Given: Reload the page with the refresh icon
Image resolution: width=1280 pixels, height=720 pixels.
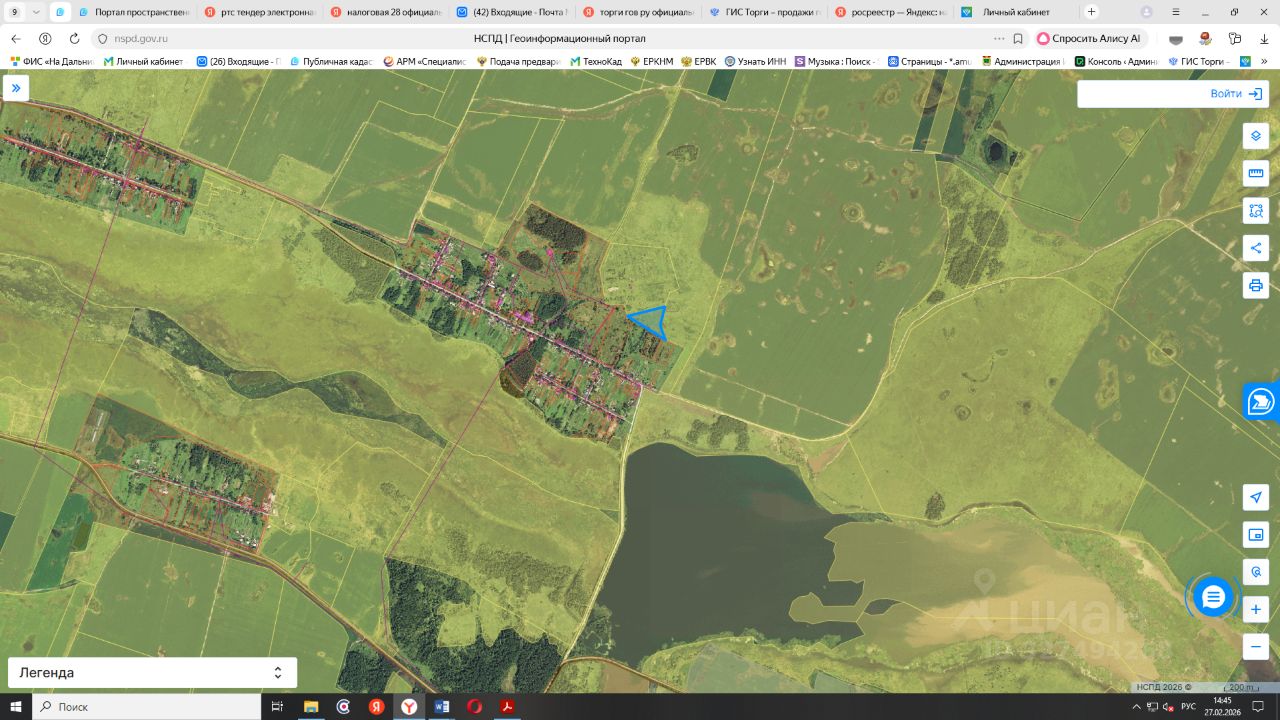Looking at the screenshot, I should (x=74, y=38).
